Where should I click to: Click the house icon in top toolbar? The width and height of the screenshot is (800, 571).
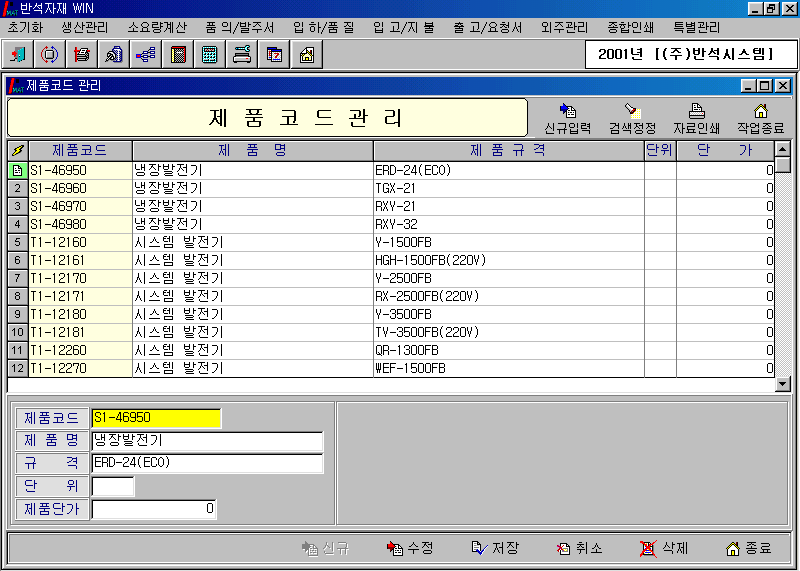tap(306, 54)
